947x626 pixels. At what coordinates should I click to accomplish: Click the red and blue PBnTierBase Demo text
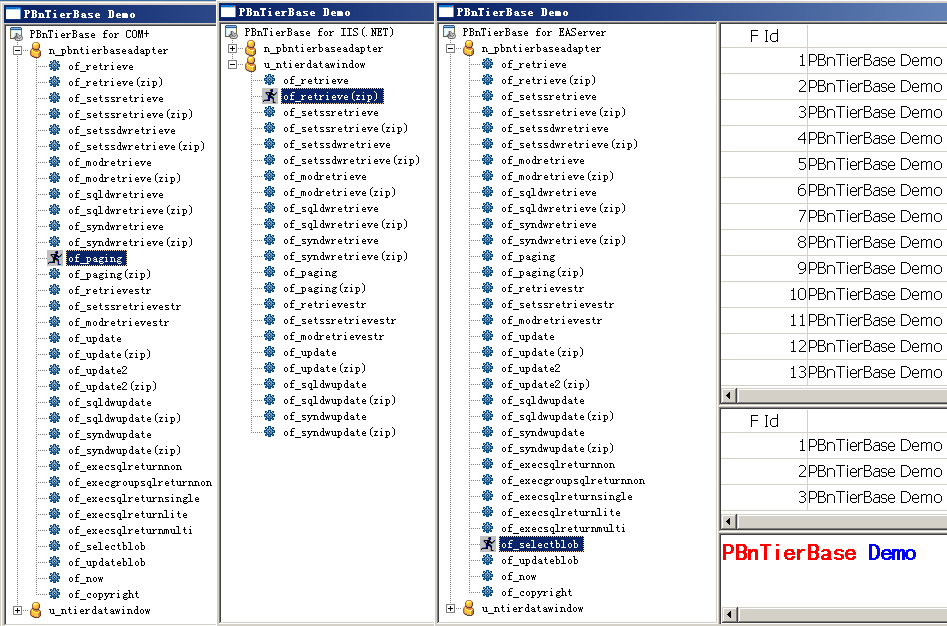(819, 552)
